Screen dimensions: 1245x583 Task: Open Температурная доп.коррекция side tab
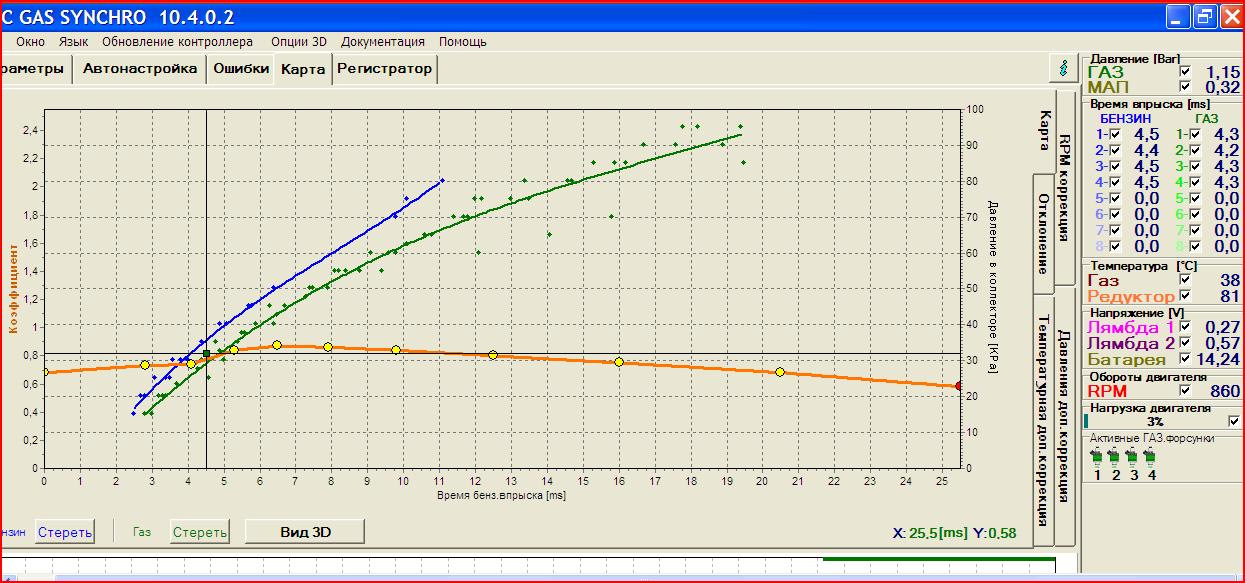coord(1043,420)
